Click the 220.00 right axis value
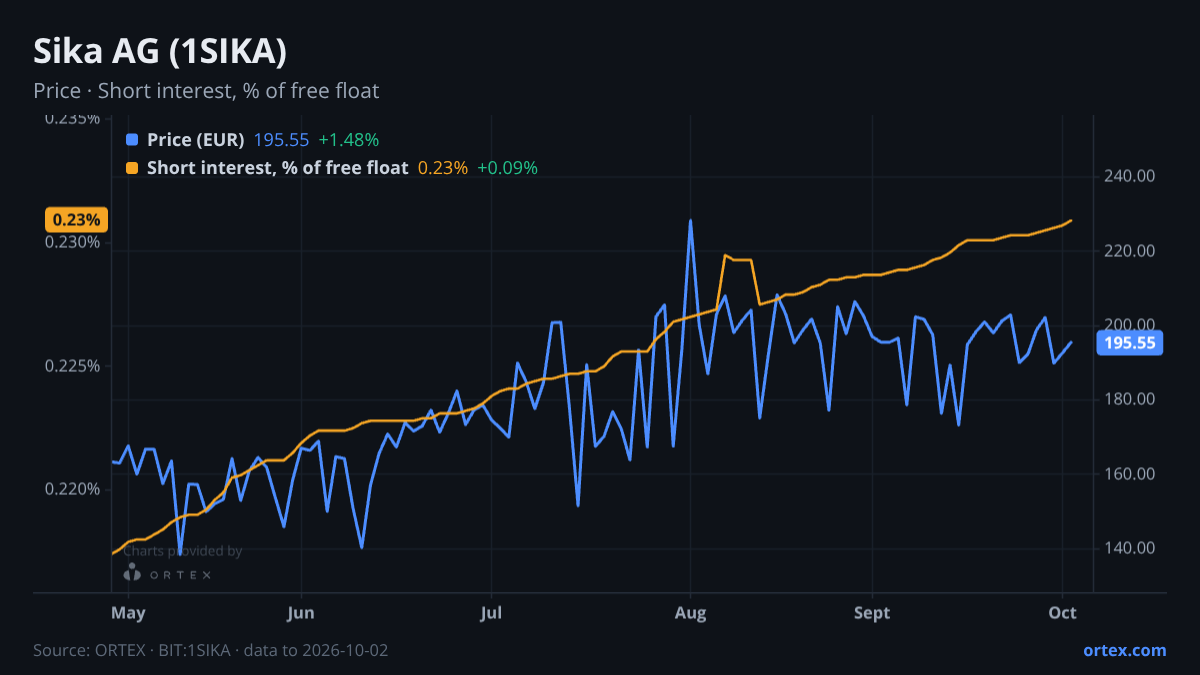Viewport: 1200px width, 675px height. [x=1129, y=251]
